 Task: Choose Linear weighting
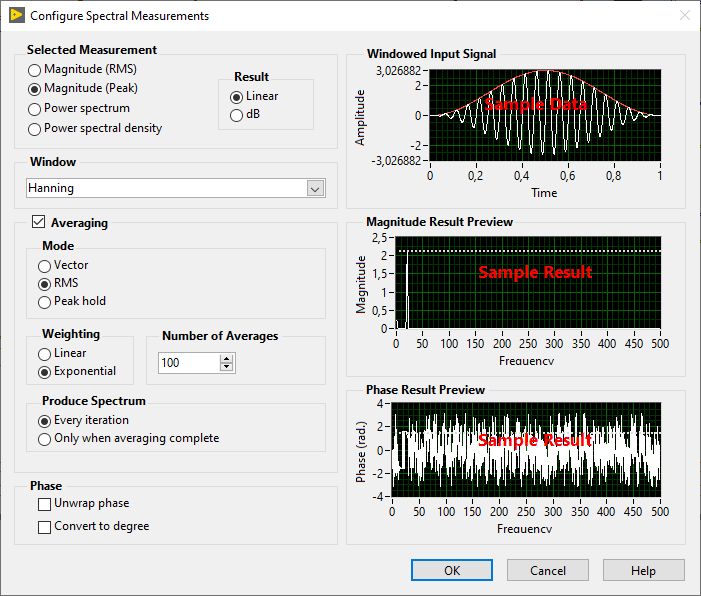click(62, 354)
